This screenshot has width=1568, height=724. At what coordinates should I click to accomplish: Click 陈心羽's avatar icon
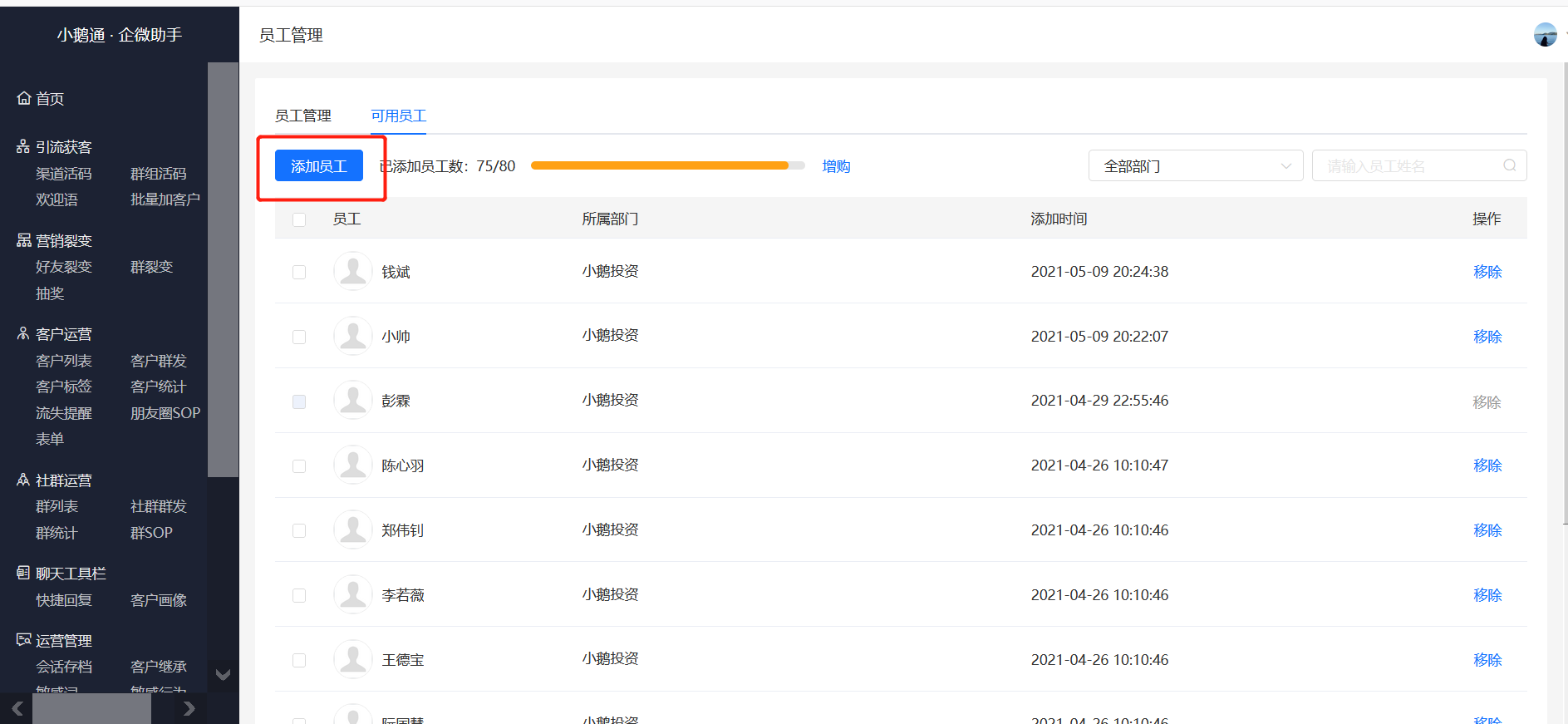[x=353, y=465]
